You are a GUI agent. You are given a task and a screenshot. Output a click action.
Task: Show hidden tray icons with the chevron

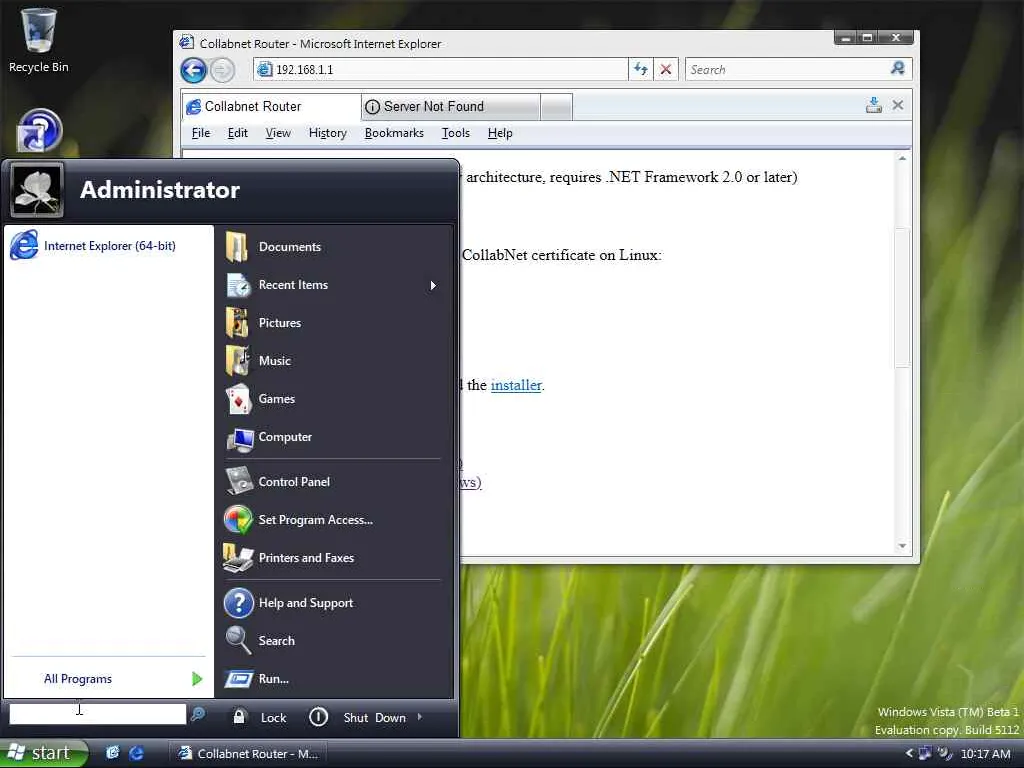[x=908, y=754]
